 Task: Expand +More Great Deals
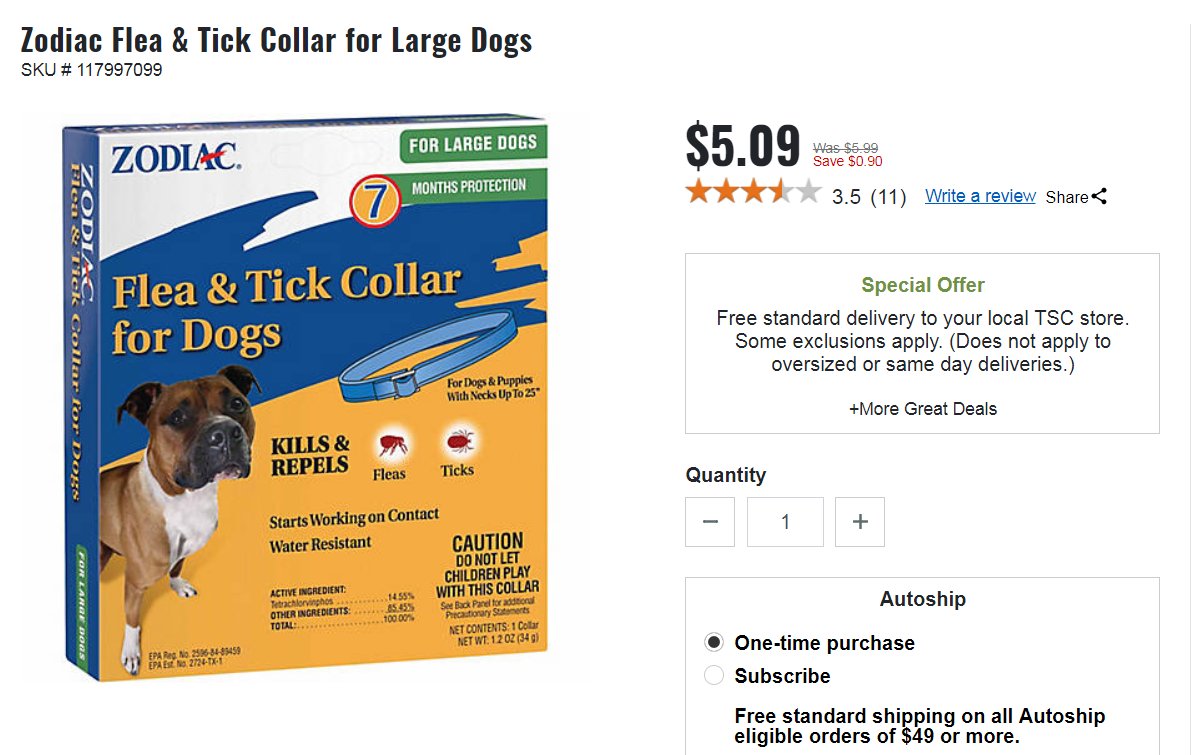click(922, 409)
